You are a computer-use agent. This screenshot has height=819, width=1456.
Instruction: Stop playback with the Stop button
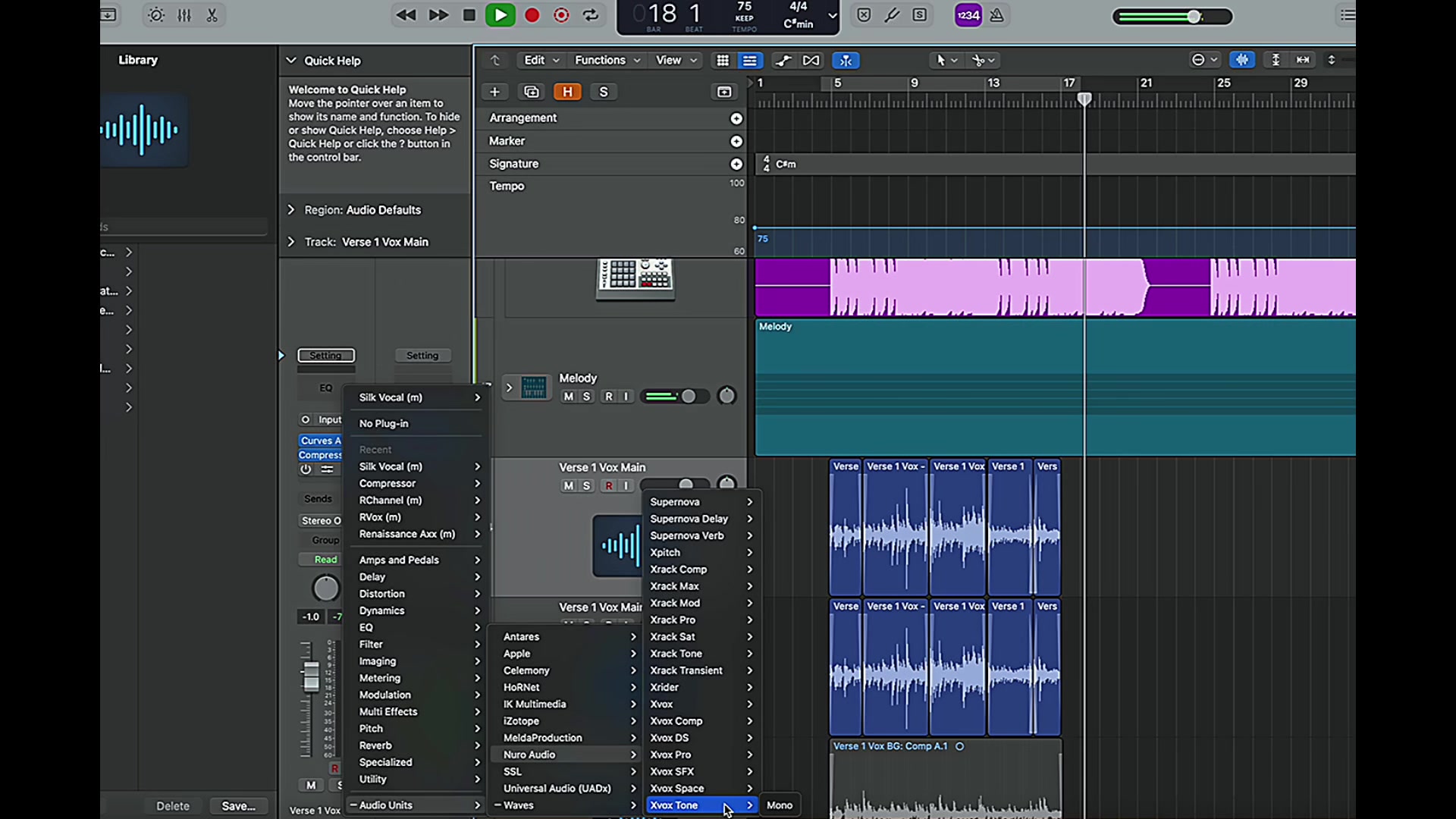click(x=469, y=15)
